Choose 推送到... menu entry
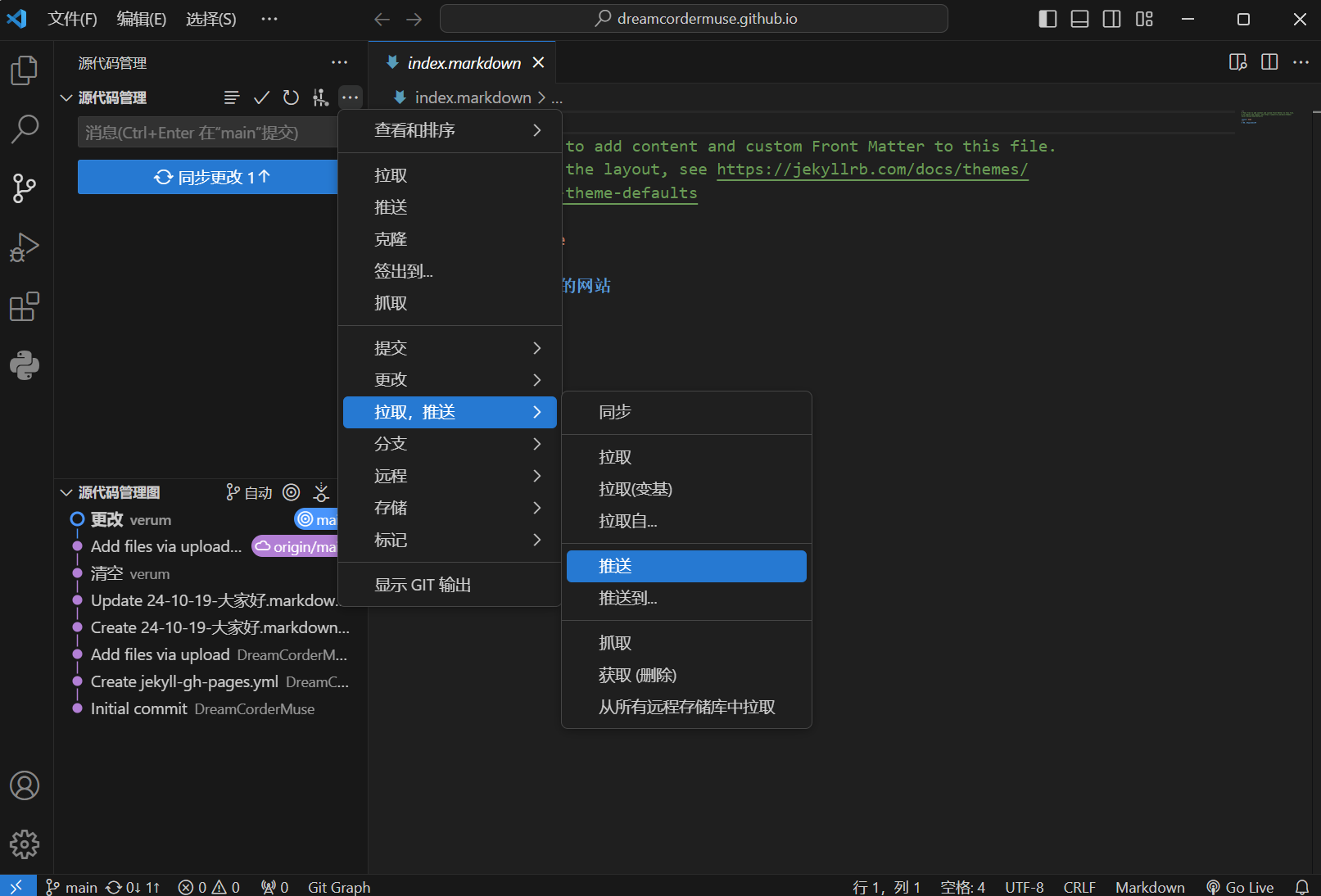 click(x=686, y=598)
